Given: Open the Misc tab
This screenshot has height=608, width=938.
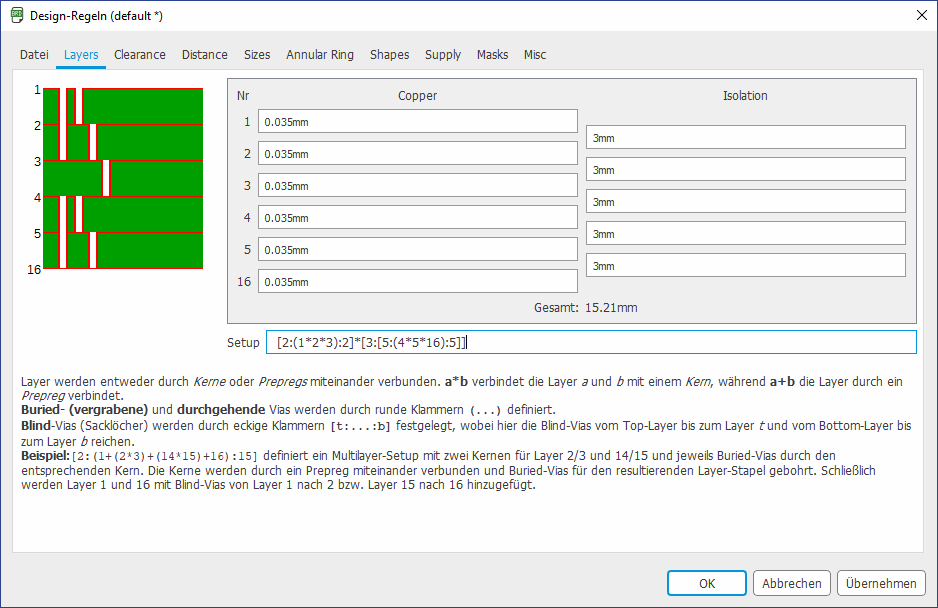Looking at the screenshot, I should pyautogui.click(x=535, y=54).
